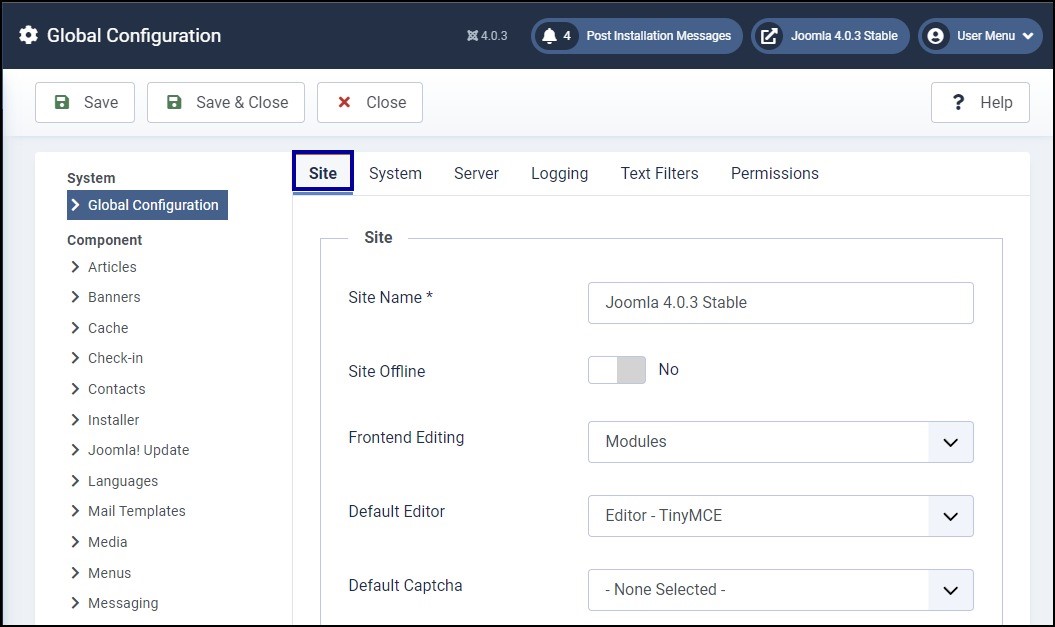Viewport: 1055px width, 627px height.
Task: Open Mail Templates component options
Action: (137, 512)
